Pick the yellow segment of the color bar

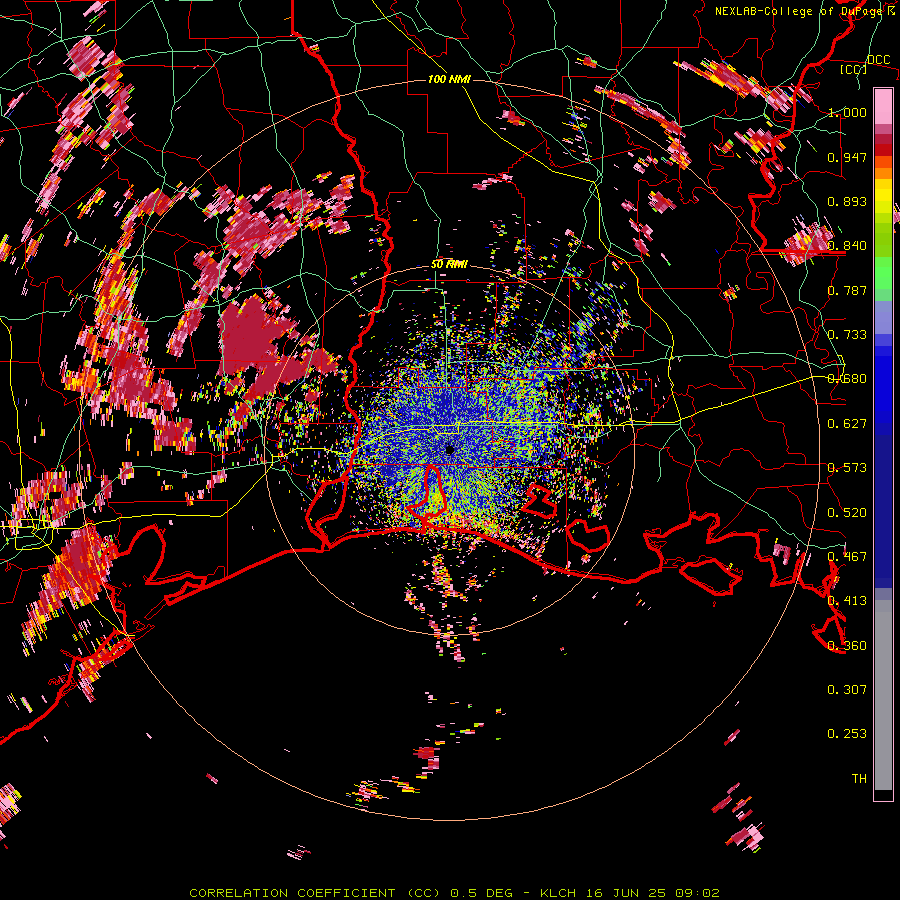pyautogui.click(x=883, y=197)
